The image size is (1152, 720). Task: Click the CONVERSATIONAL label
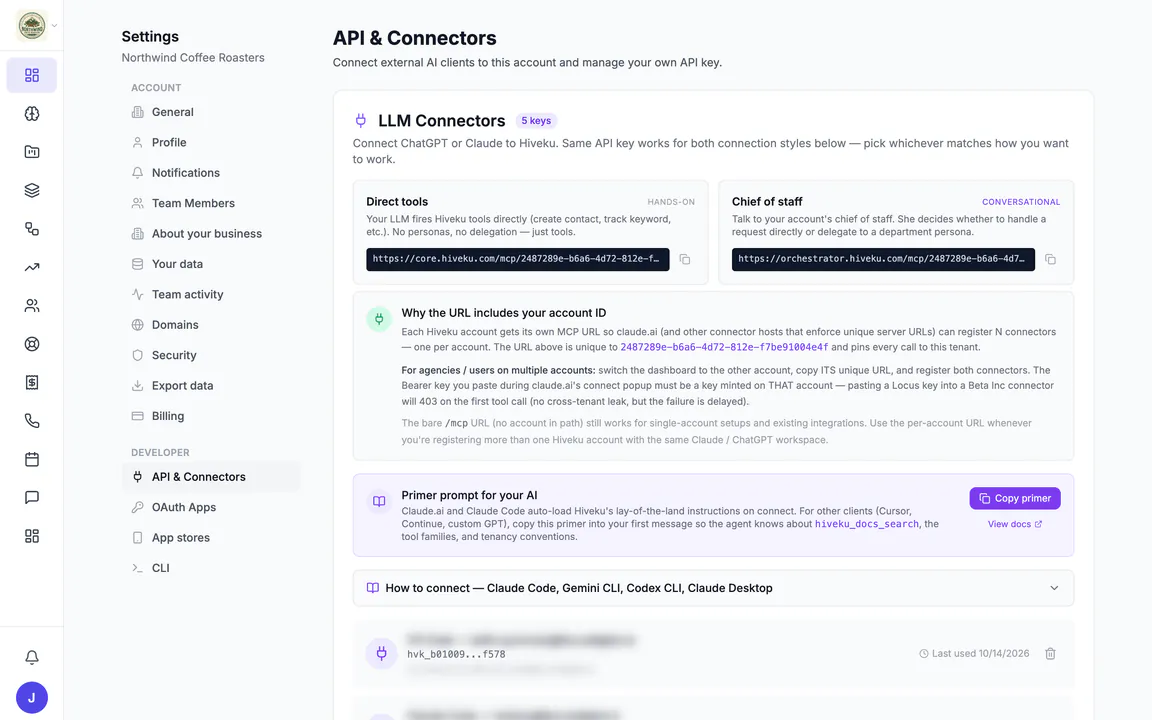[x=1021, y=202]
